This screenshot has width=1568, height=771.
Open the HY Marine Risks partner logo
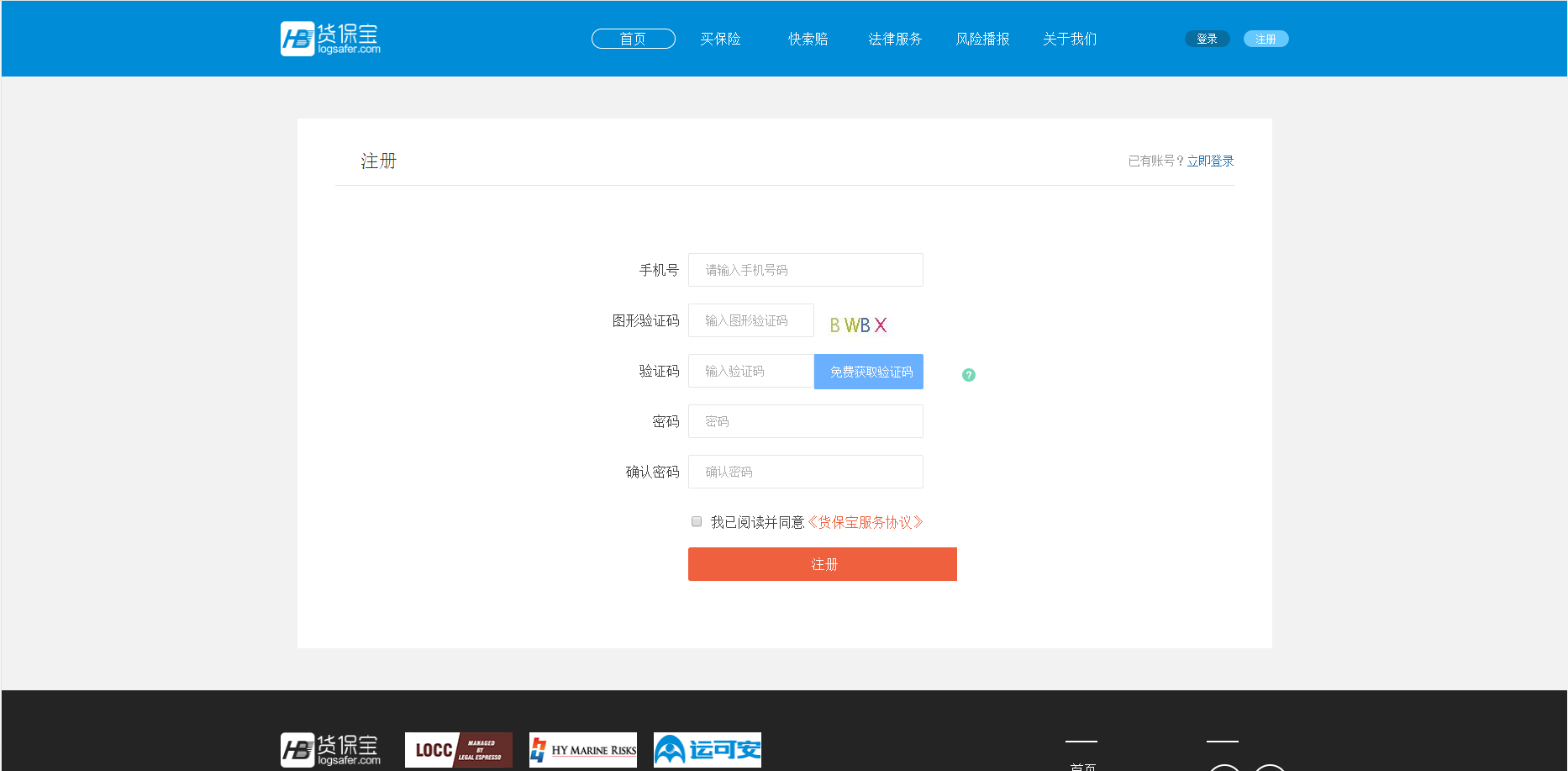[x=582, y=749]
